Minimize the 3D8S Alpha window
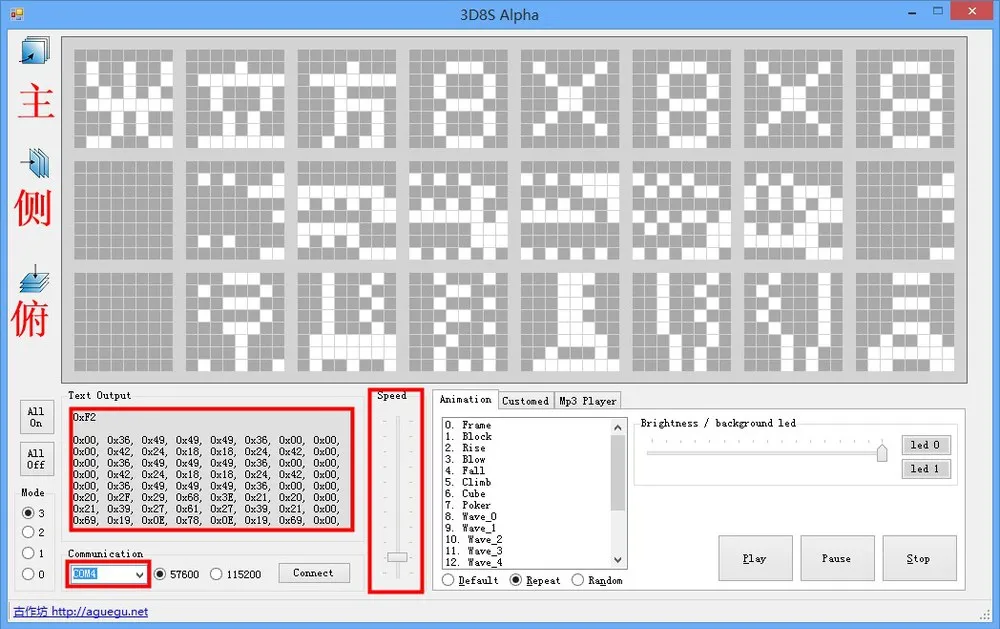Screen dimensions: 1000x629 pos(913,11)
